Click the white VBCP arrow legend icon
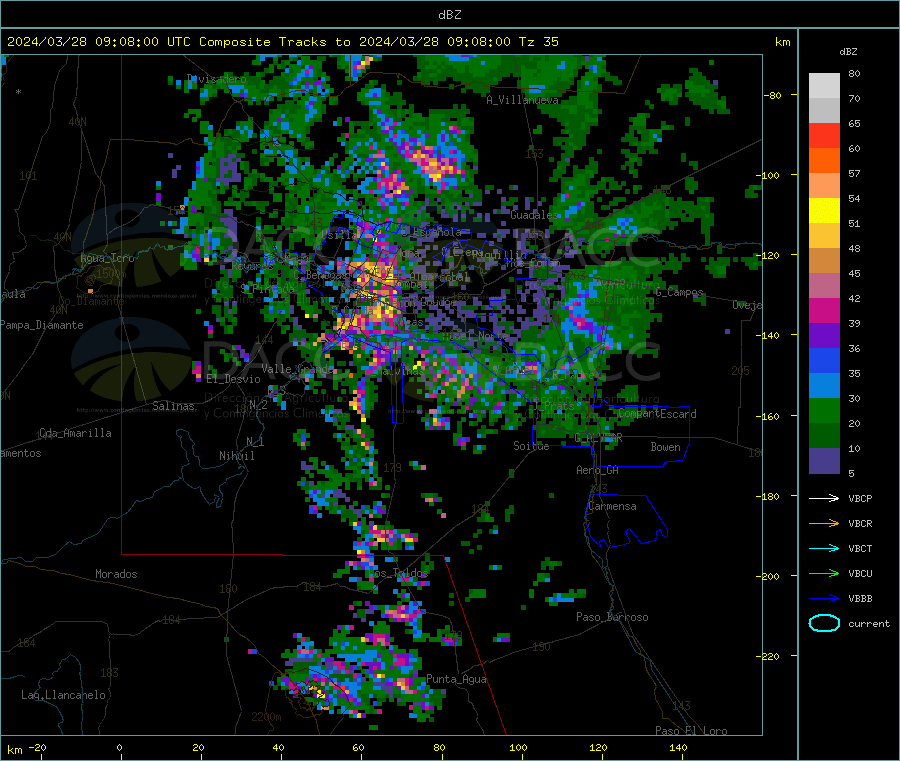This screenshot has width=900, height=761. (824, 498)
